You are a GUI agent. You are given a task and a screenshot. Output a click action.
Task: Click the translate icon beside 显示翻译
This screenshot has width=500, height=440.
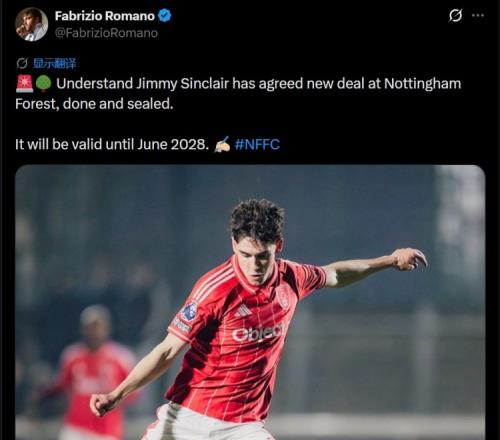[x=22, y=63]
